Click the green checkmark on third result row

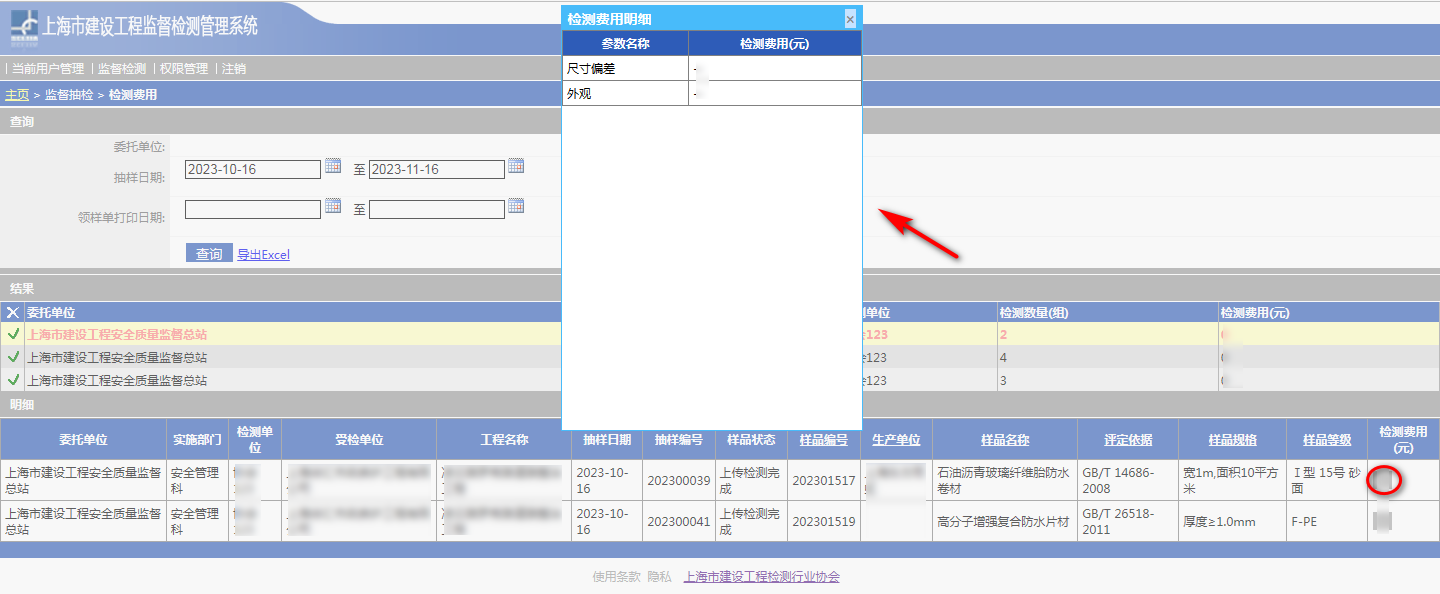click(13, 380)
